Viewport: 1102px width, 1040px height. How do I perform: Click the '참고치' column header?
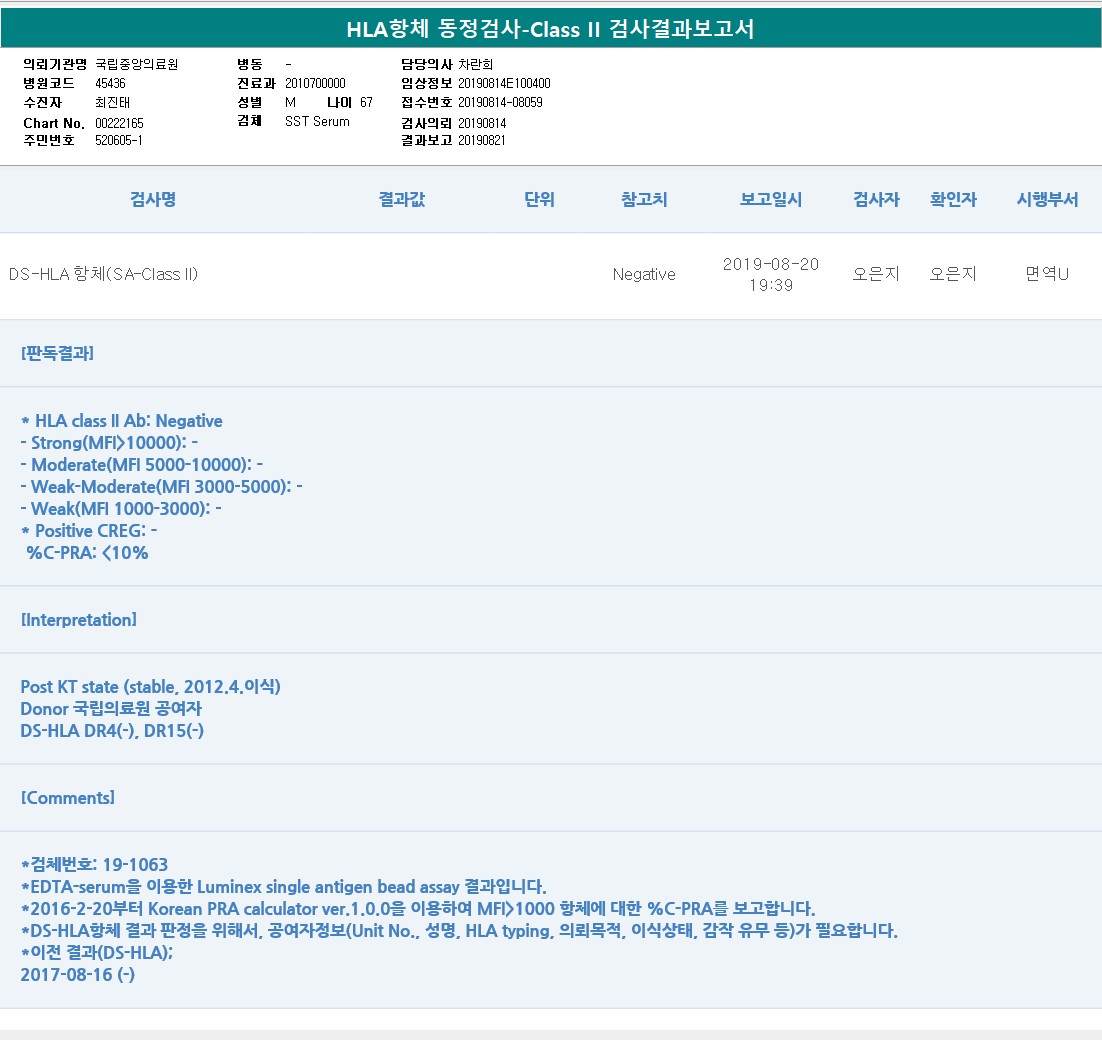click(644, 200)
